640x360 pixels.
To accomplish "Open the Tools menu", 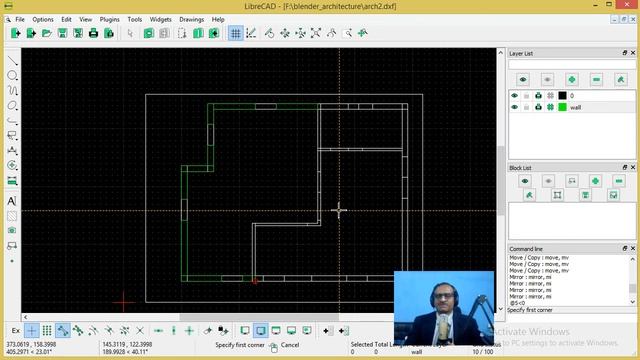I will [x=134, y=19].
